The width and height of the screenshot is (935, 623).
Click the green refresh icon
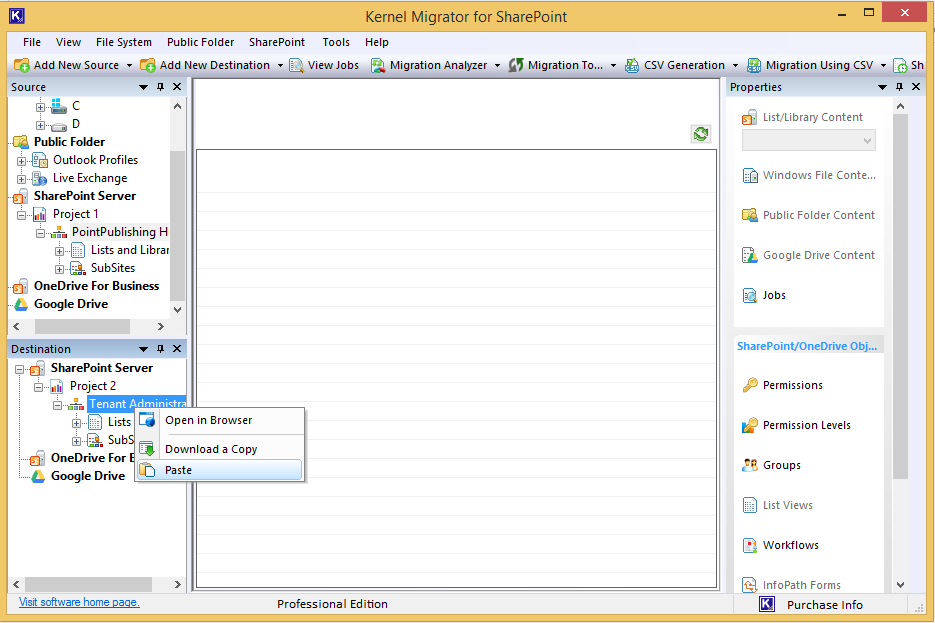click(701, 134)
